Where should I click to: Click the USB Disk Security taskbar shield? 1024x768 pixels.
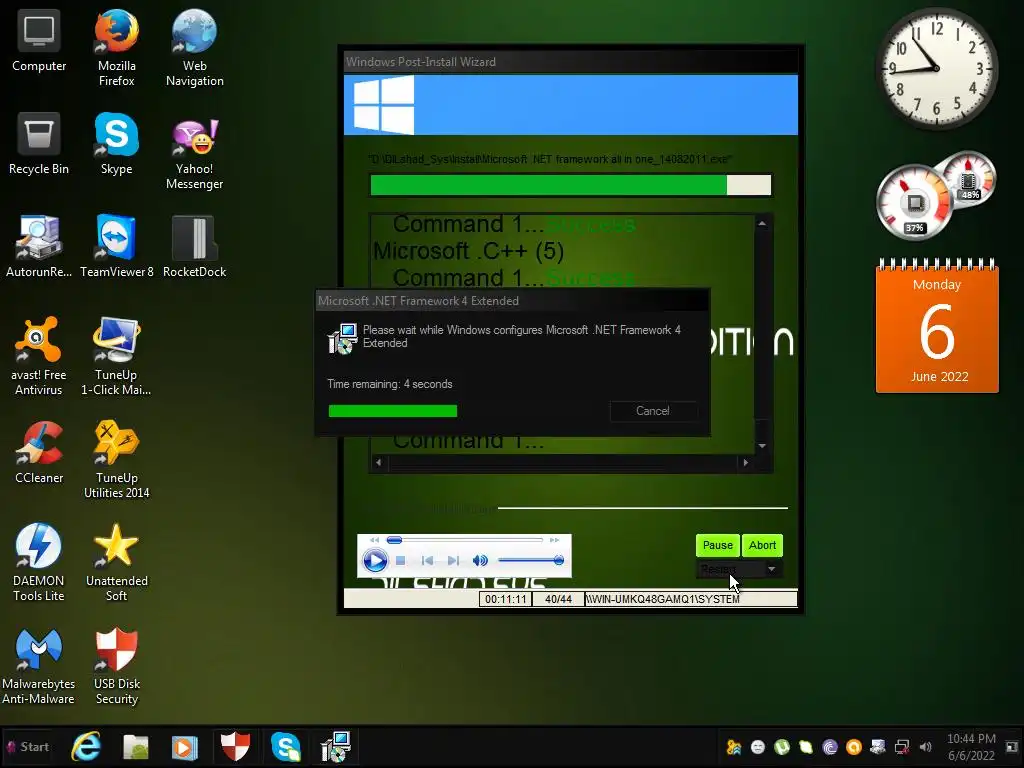(235, 746)
